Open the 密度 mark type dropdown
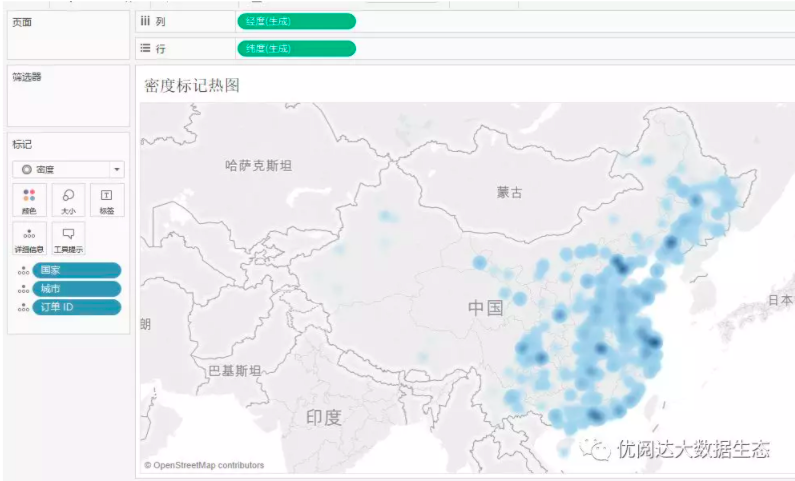 click(x=62, y=170)
